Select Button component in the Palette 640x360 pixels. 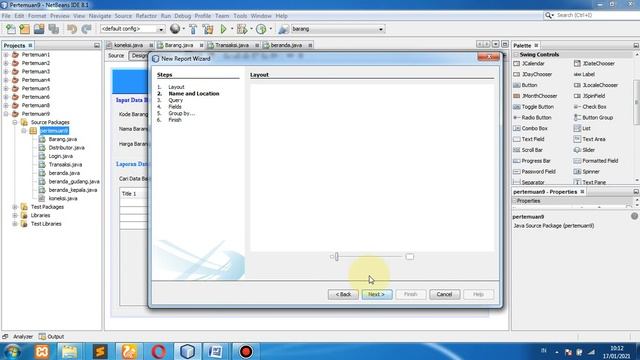pos(525,85)
